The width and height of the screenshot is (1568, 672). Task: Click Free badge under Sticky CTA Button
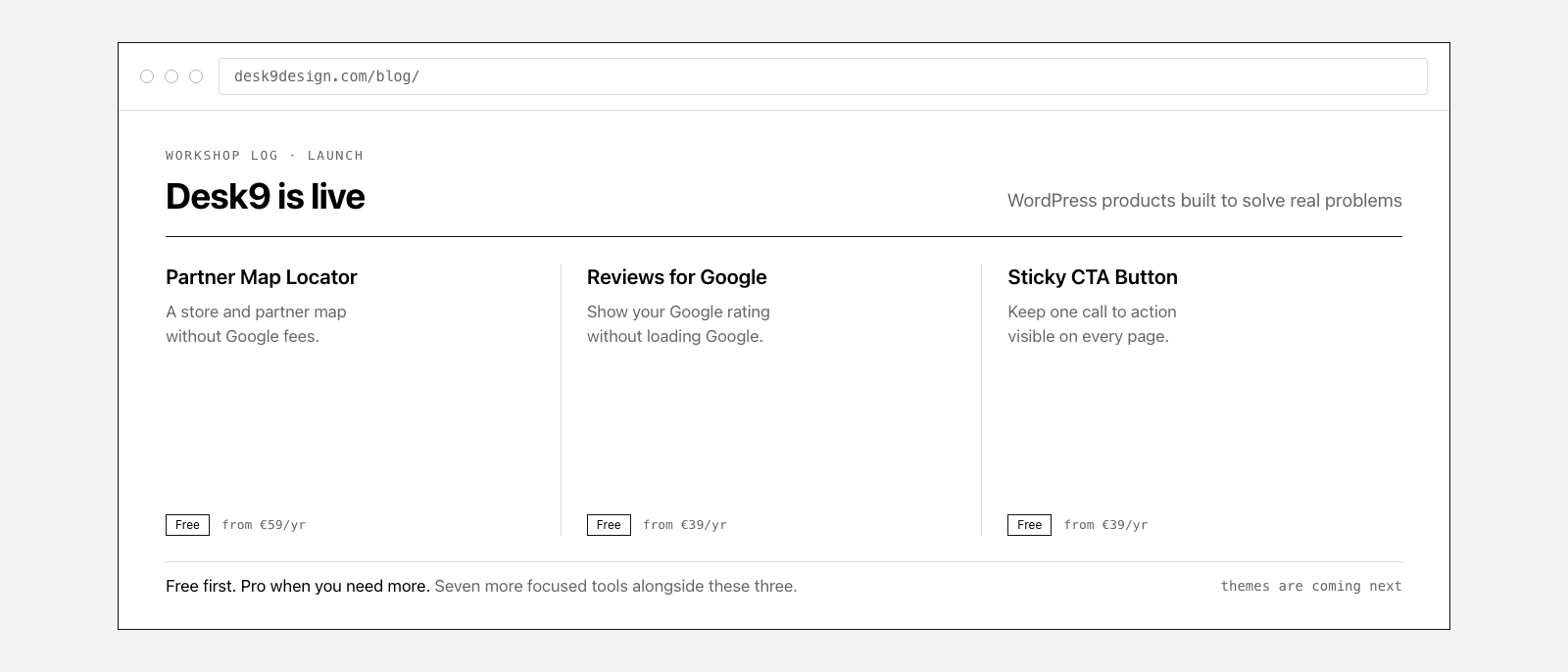tap(1029, 525)
